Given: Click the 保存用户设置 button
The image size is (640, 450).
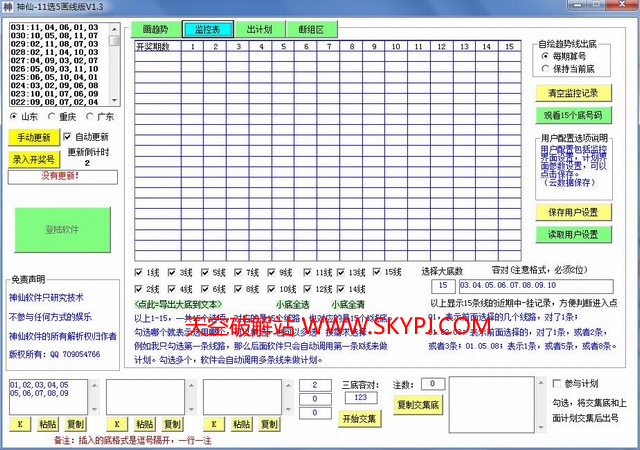Looking at the screenshot, I should [x=573, y=212].
